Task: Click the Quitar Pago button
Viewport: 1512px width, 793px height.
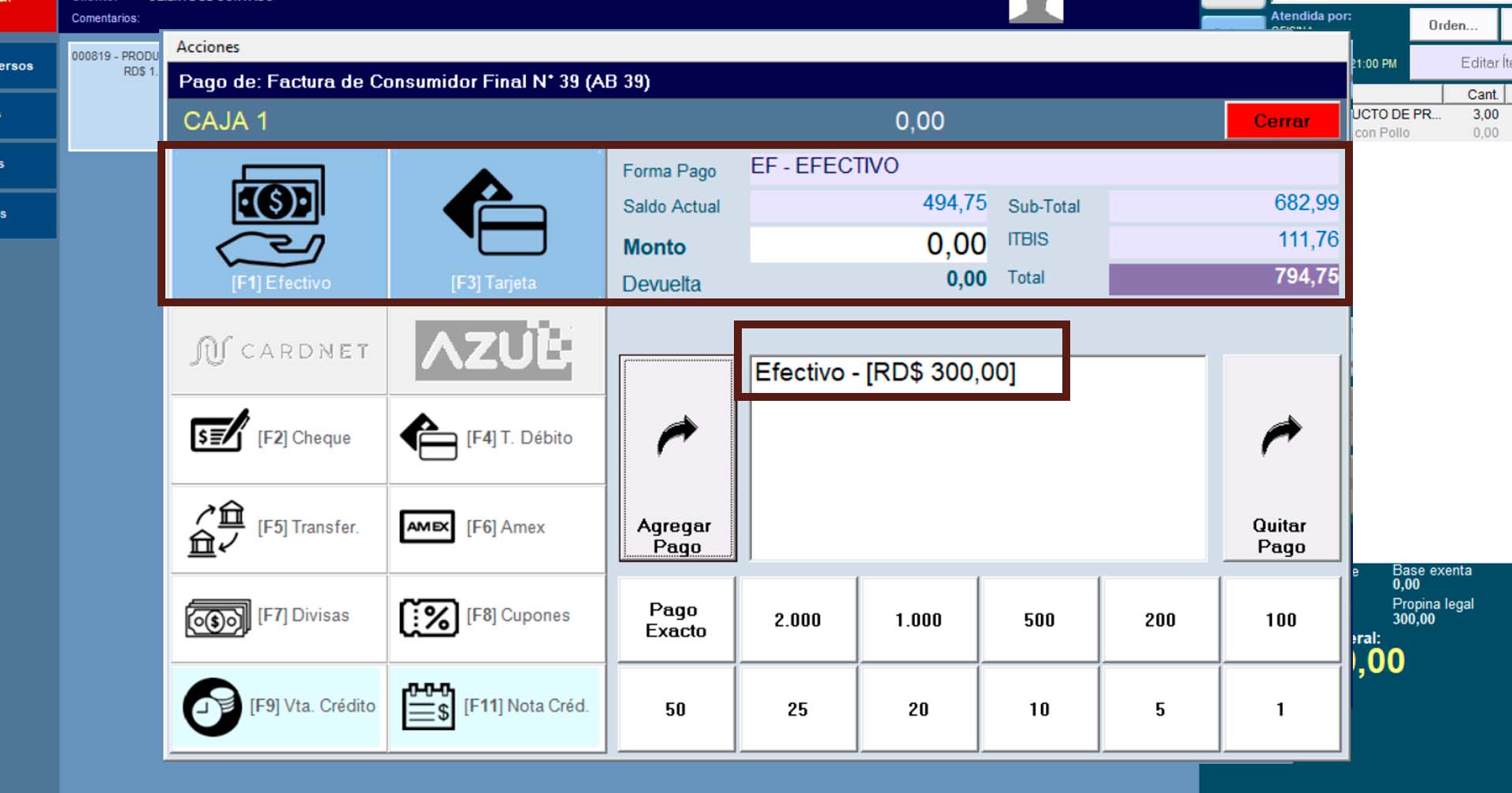Action: pos(1280,458)
